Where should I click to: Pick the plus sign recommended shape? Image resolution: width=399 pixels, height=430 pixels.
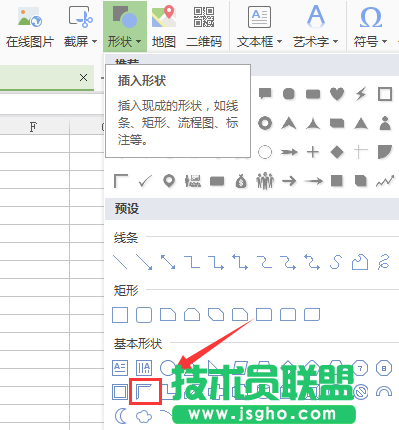313,152
